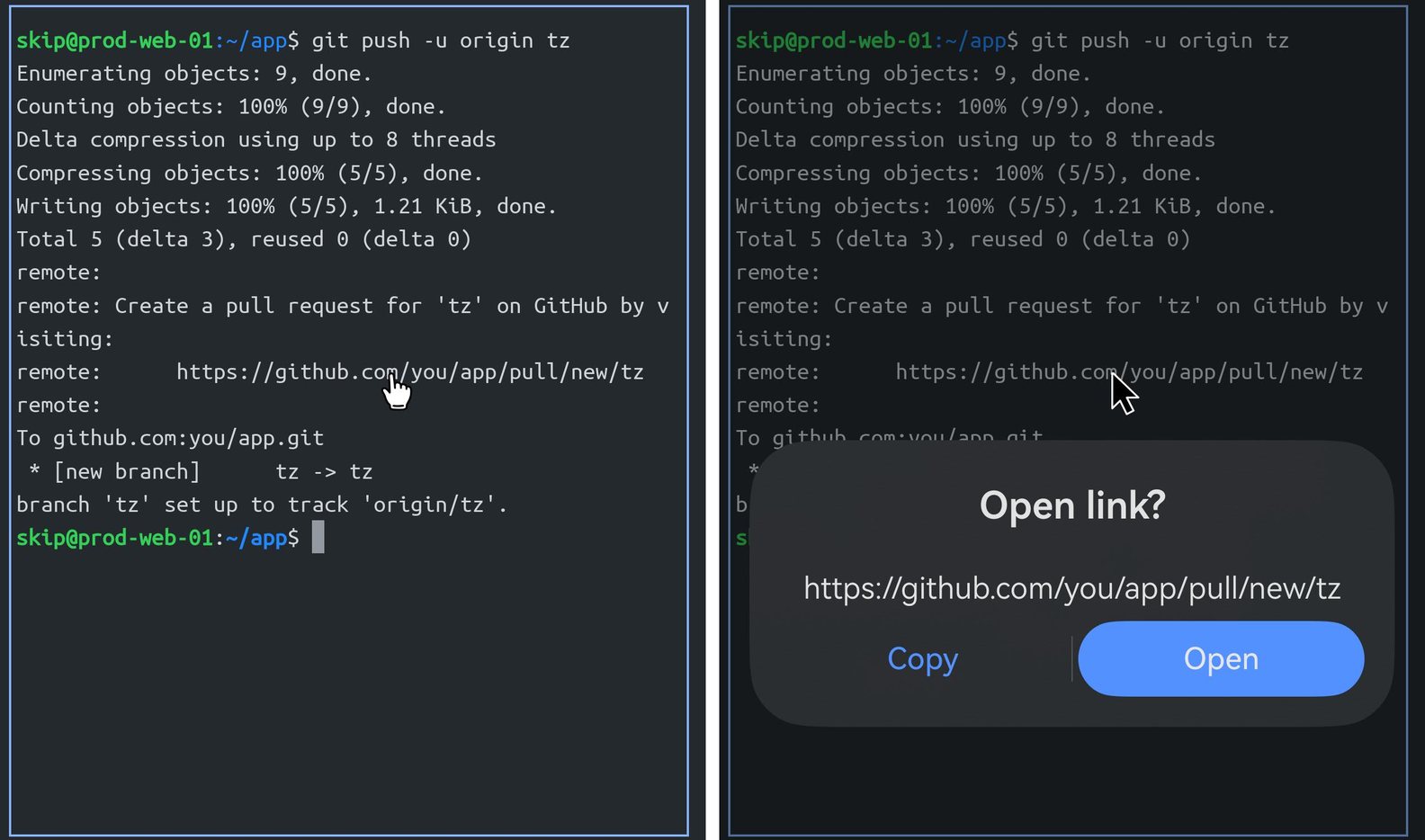Click 'Total 5 (delta 3)' line in left terminal

click(244, 239)
